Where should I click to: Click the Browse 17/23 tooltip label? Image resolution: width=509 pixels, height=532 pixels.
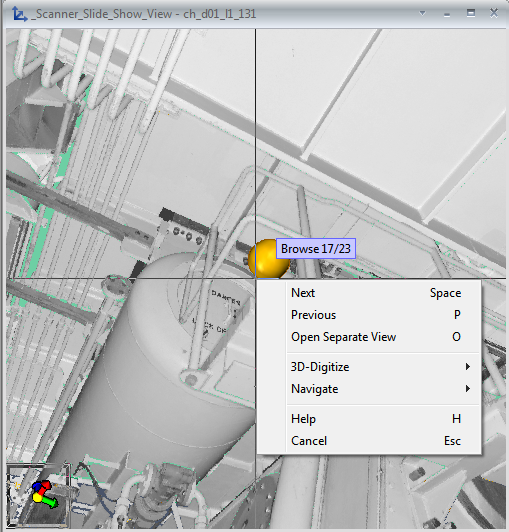316,249
